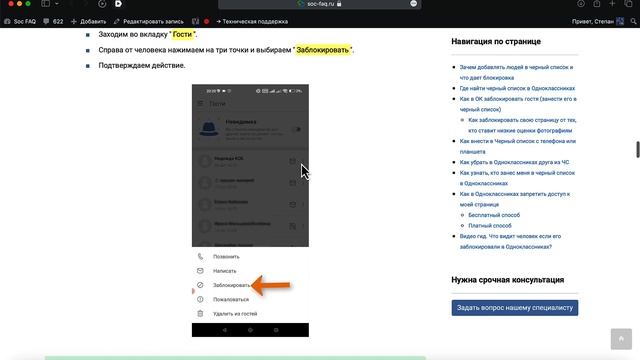Open link Как убрать в Одноклассниках друга из ЧС
Image resolution: width=640 pixels, height=360 pixels.
coord(514,162)
